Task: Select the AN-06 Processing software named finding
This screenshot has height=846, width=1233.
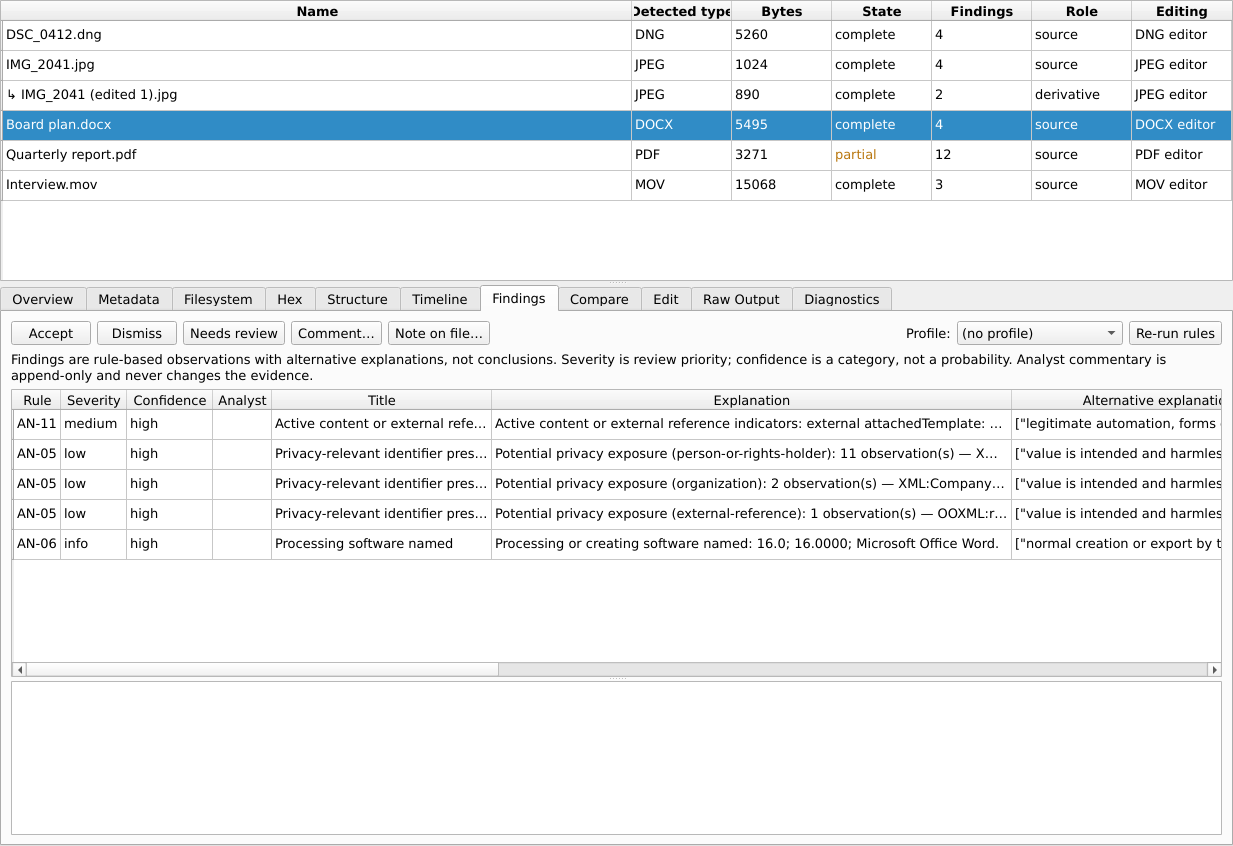Action: pos(616,544)
